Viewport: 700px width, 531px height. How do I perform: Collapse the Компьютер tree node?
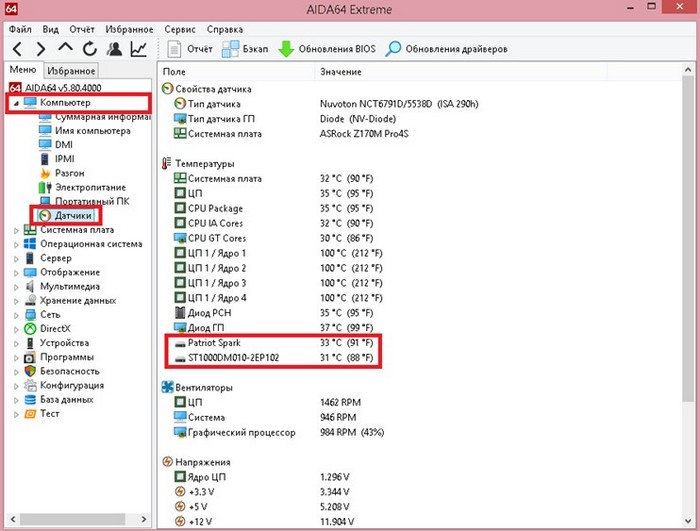click(x=15, y=103)
